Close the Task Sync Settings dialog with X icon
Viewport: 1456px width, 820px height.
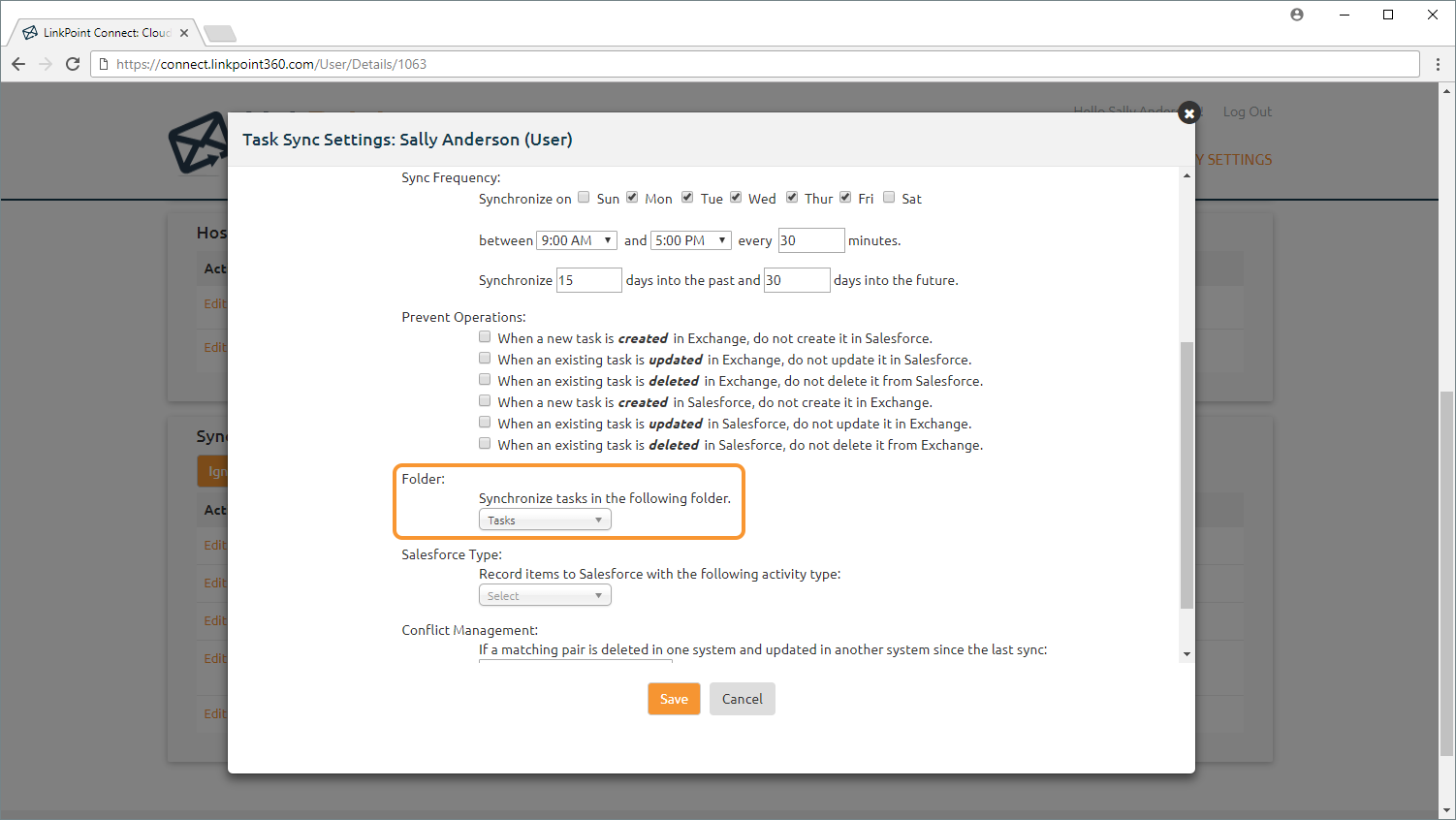[1188, 113]
